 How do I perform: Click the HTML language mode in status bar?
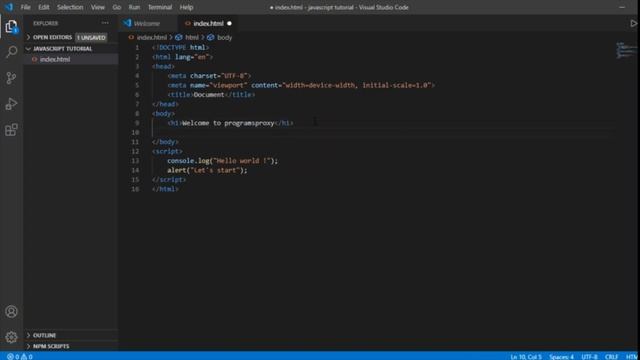tap(632, 357)
